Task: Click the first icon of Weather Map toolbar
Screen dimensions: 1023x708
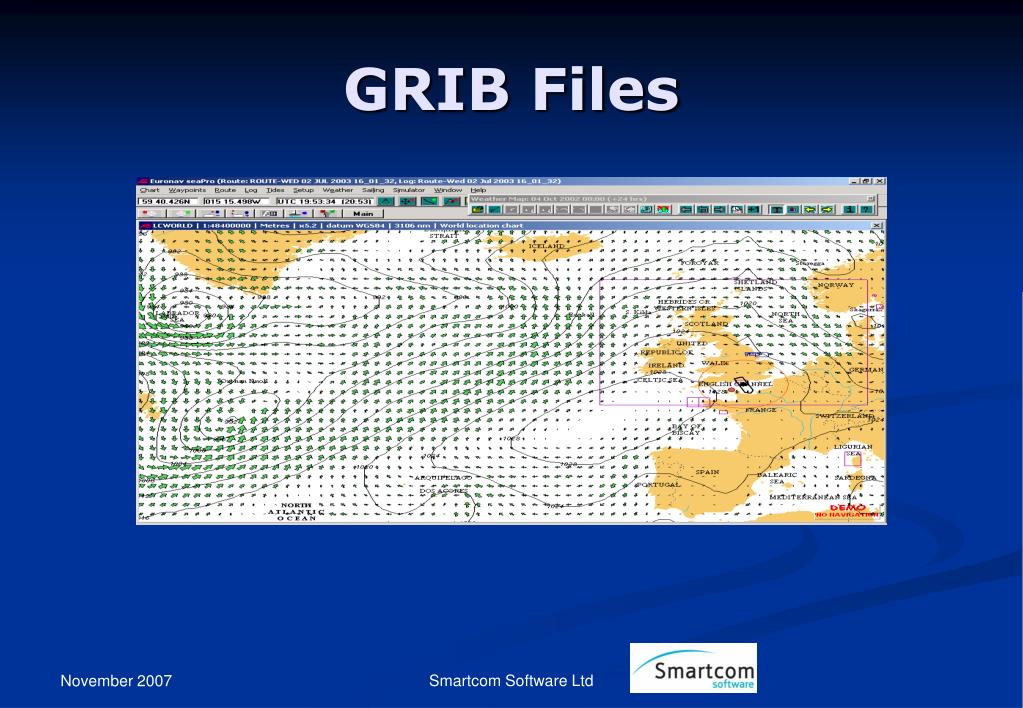Action: 478,209
